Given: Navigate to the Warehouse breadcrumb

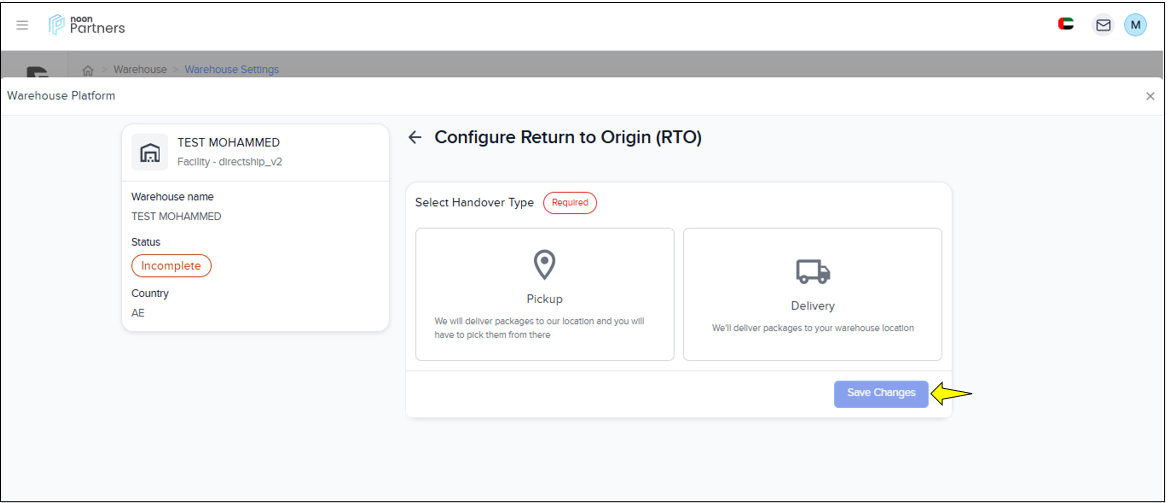Looking at the screenshot, I should 140,70.
